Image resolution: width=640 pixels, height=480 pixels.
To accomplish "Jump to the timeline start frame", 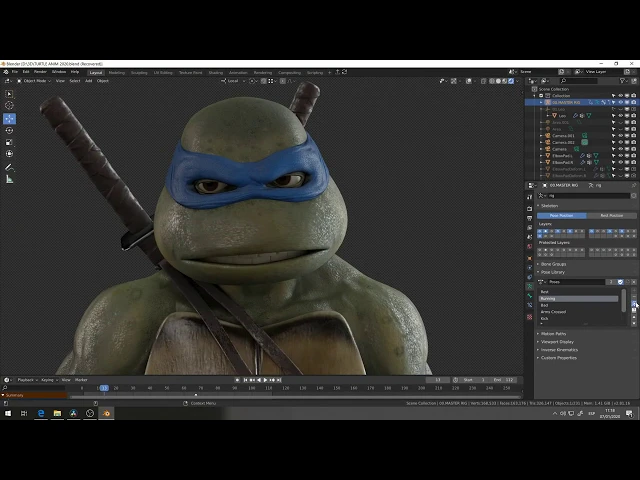I will point(245,380).
